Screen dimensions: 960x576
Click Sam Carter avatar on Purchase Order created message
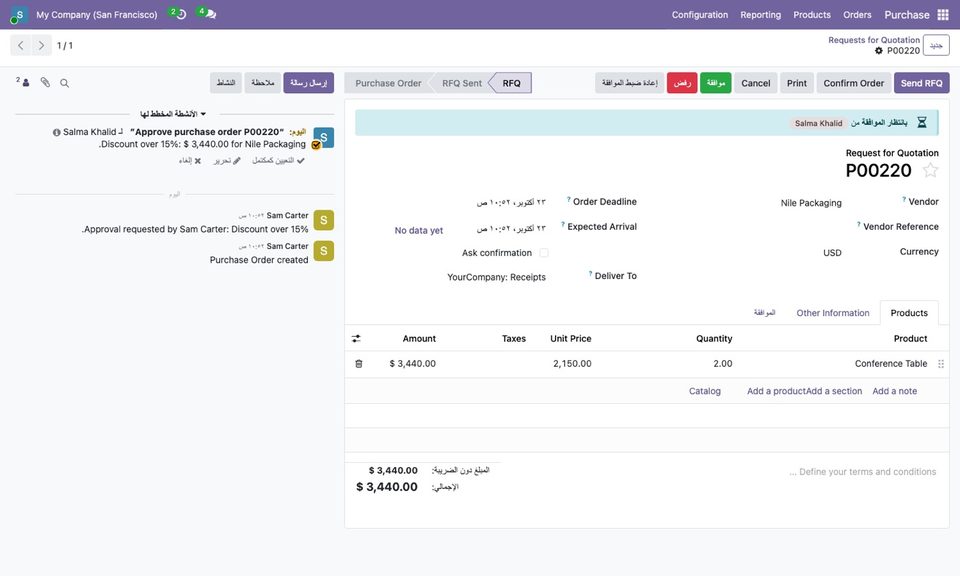[x=323, y=250]
